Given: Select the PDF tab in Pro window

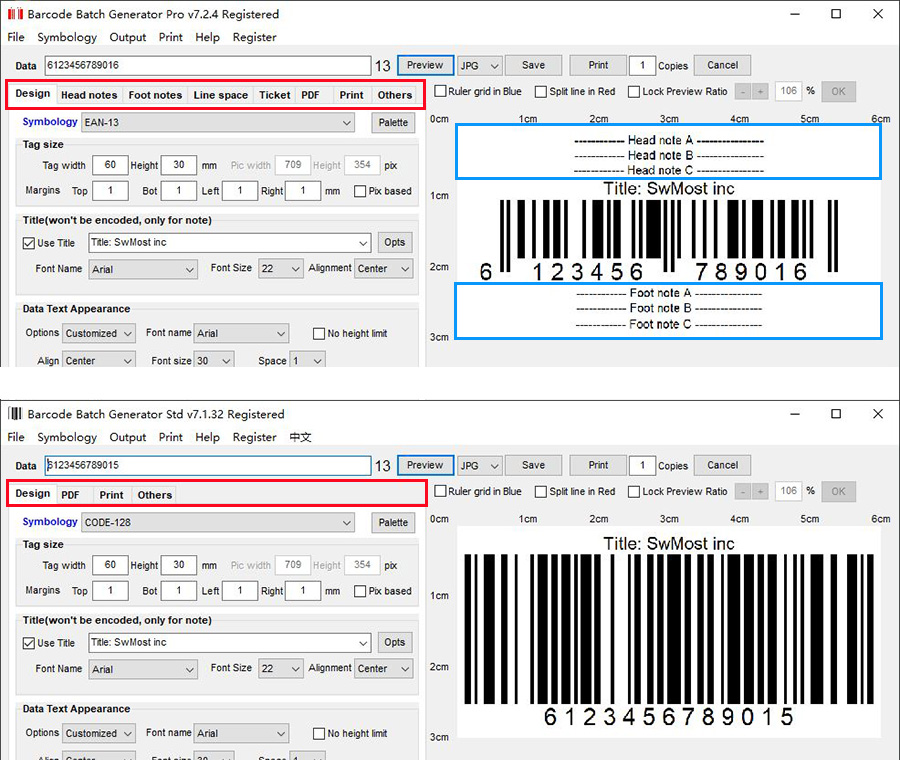Looking at the screenshot, I should coord(311,95).
